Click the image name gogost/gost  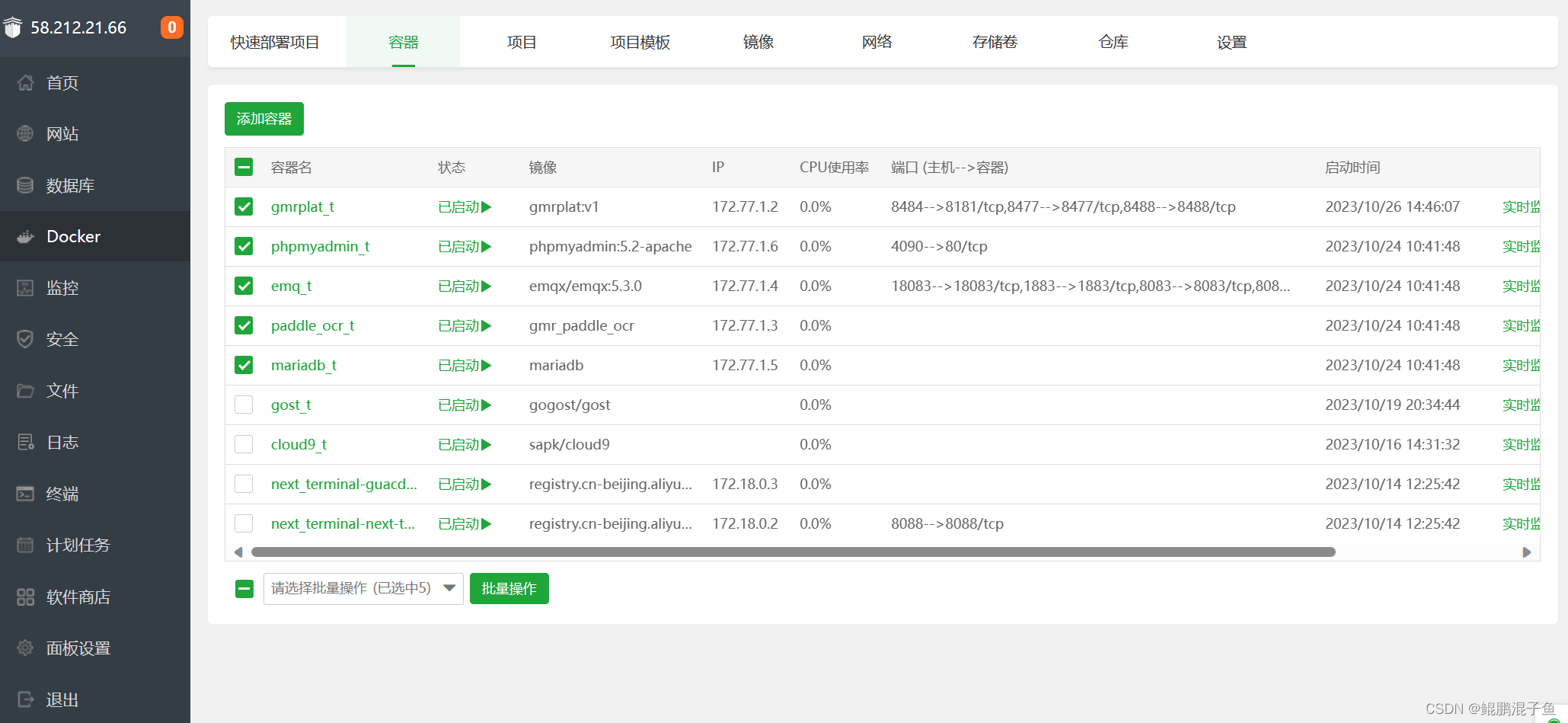(x=570, y=405)
